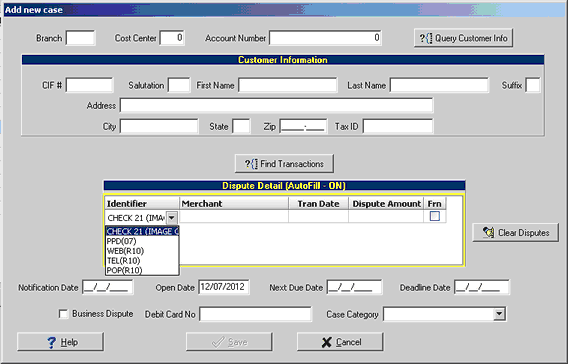The height and width of the screenshot is (364, 568).
Task: Click the Merchant column header
Action: [x=234, y=204]
